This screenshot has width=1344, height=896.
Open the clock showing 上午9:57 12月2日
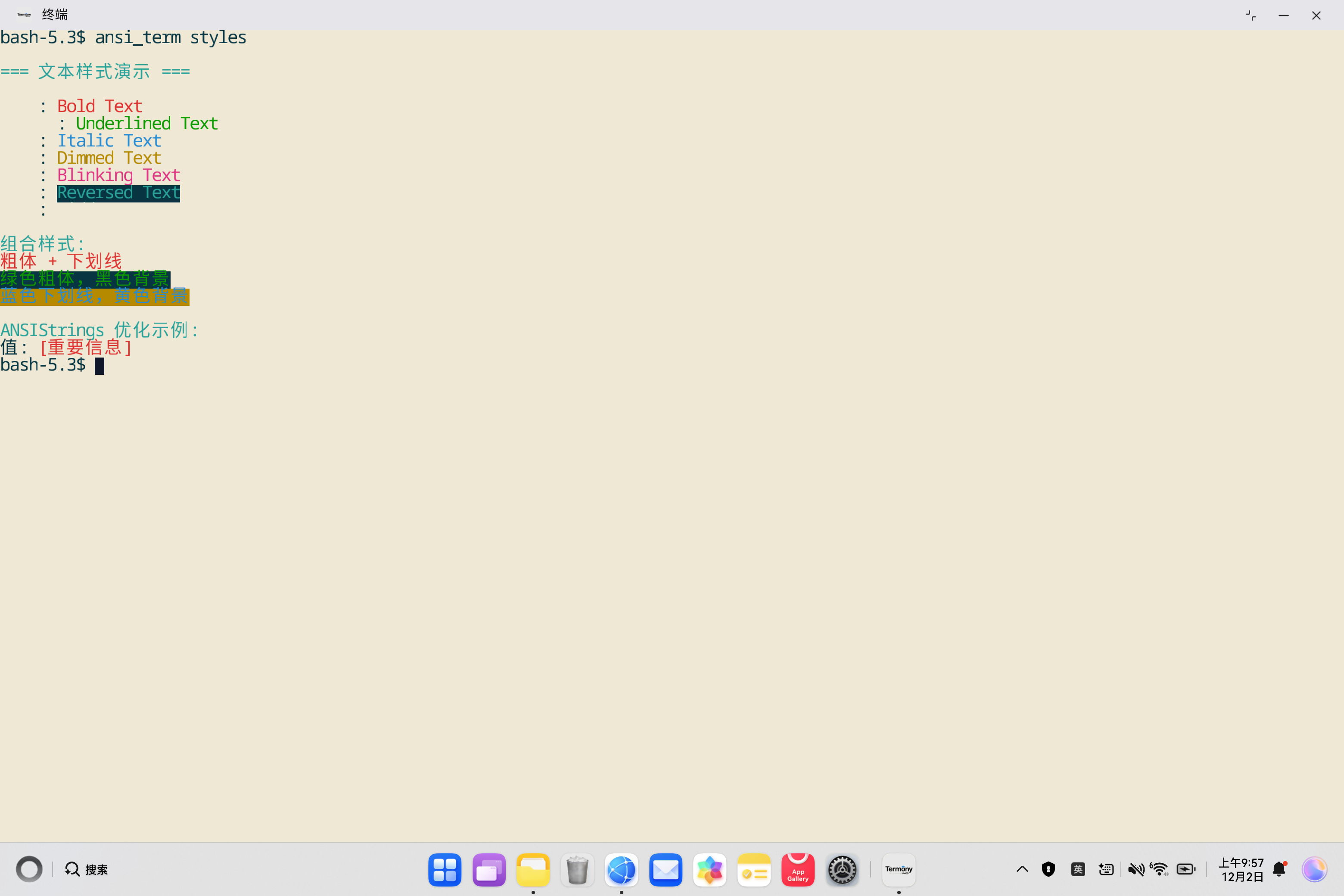click(1241, 869)
